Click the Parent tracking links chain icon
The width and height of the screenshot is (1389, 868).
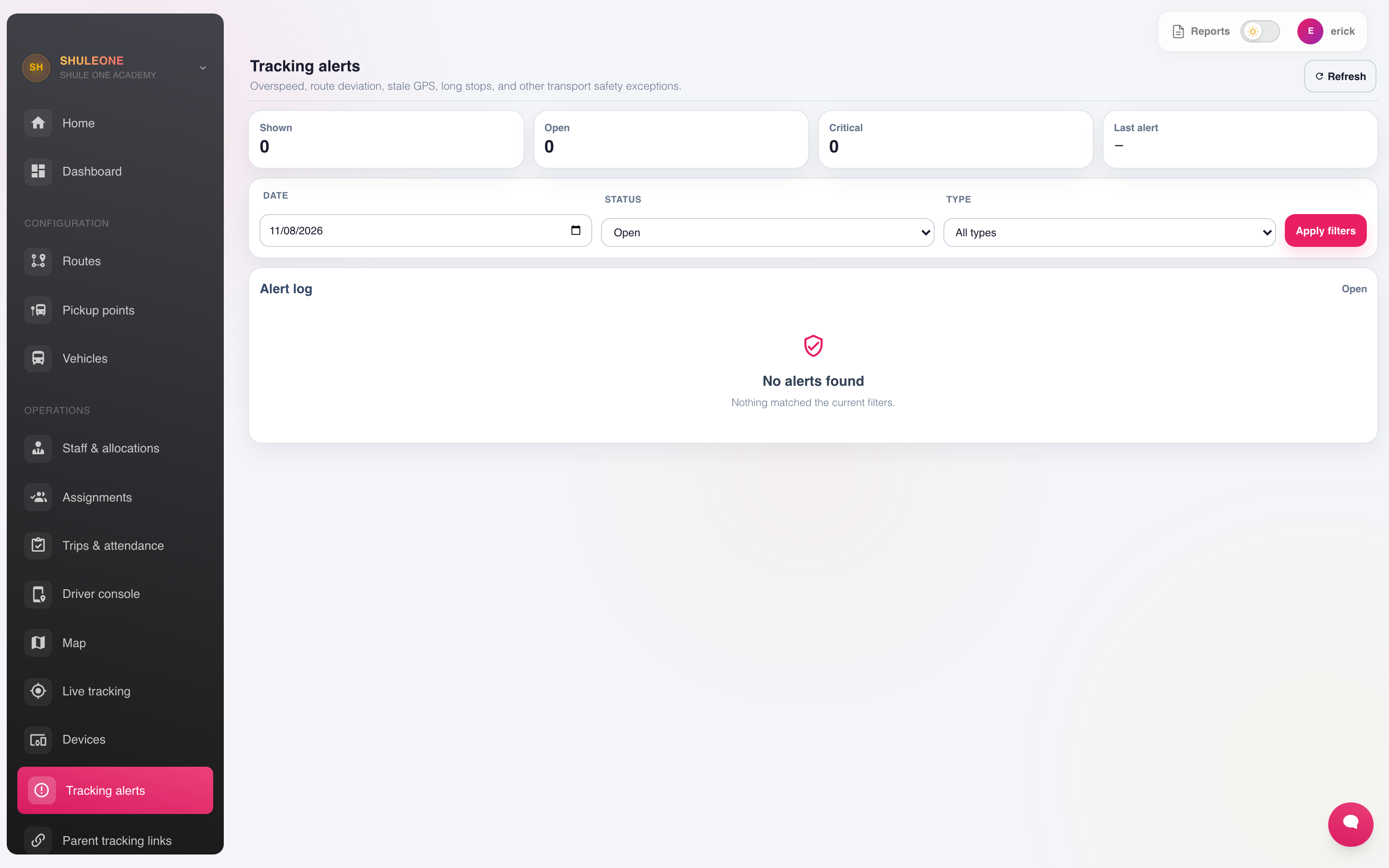38,841
